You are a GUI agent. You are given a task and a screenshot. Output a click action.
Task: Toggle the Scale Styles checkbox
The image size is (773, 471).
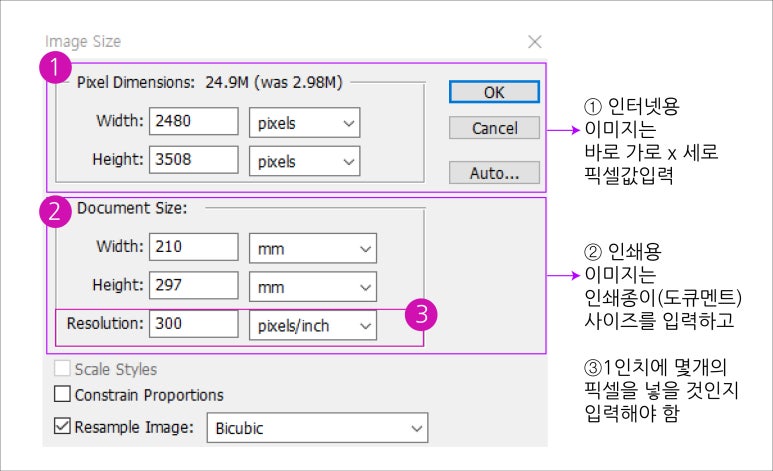[62, 368]
